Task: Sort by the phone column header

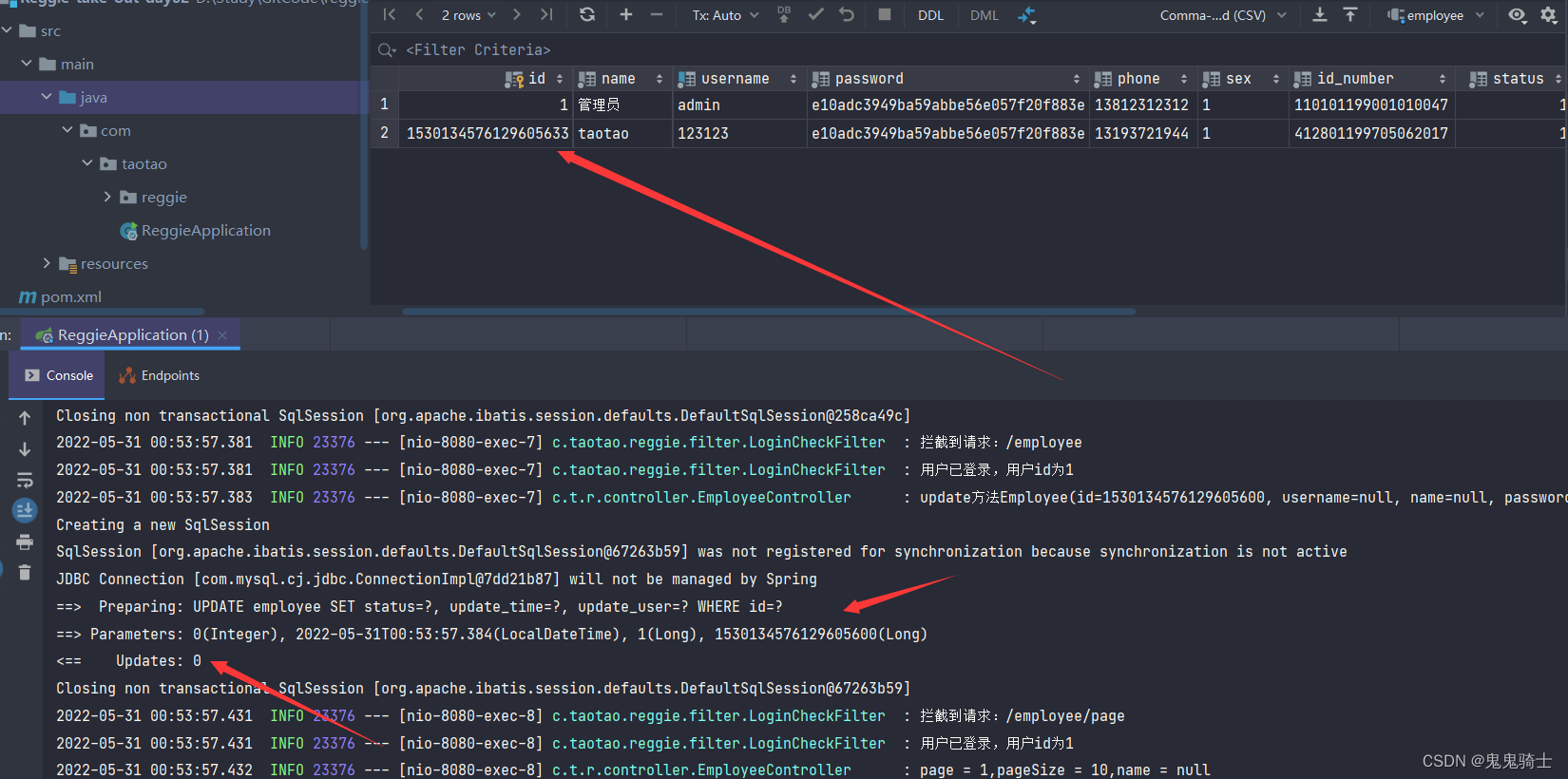Action: pyautogui.click(x=1141, y=79)
